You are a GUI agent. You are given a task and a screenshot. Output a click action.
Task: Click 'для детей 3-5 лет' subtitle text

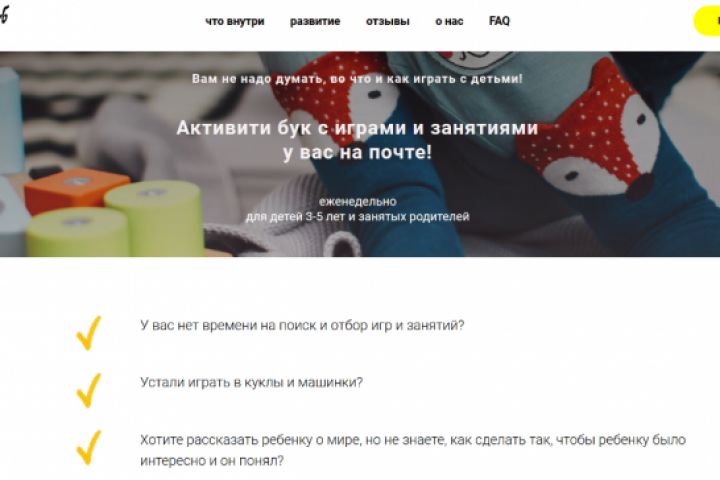point(357,216)
